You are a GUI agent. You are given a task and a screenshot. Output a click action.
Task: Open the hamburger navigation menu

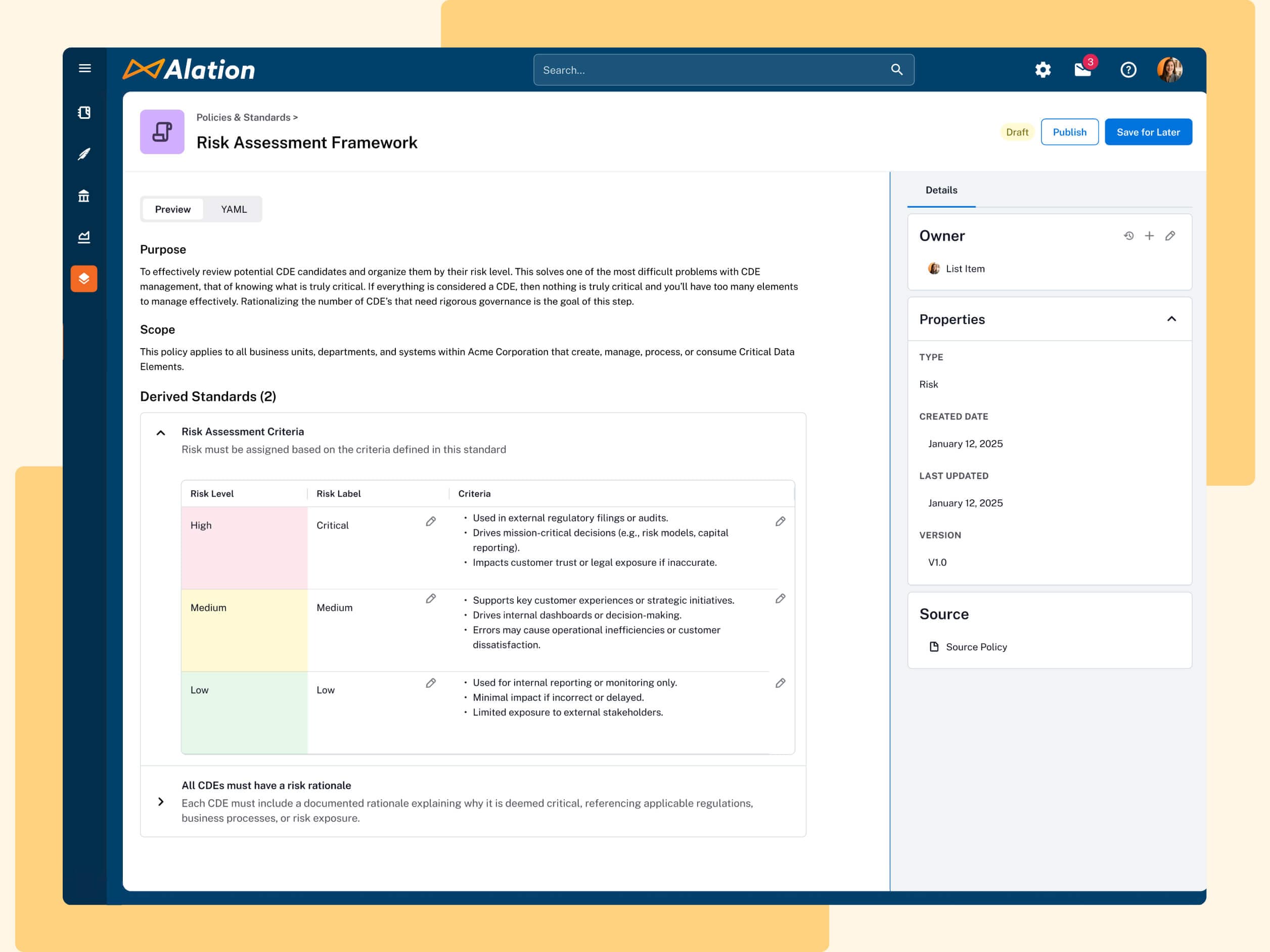click(x=84, y=68)
